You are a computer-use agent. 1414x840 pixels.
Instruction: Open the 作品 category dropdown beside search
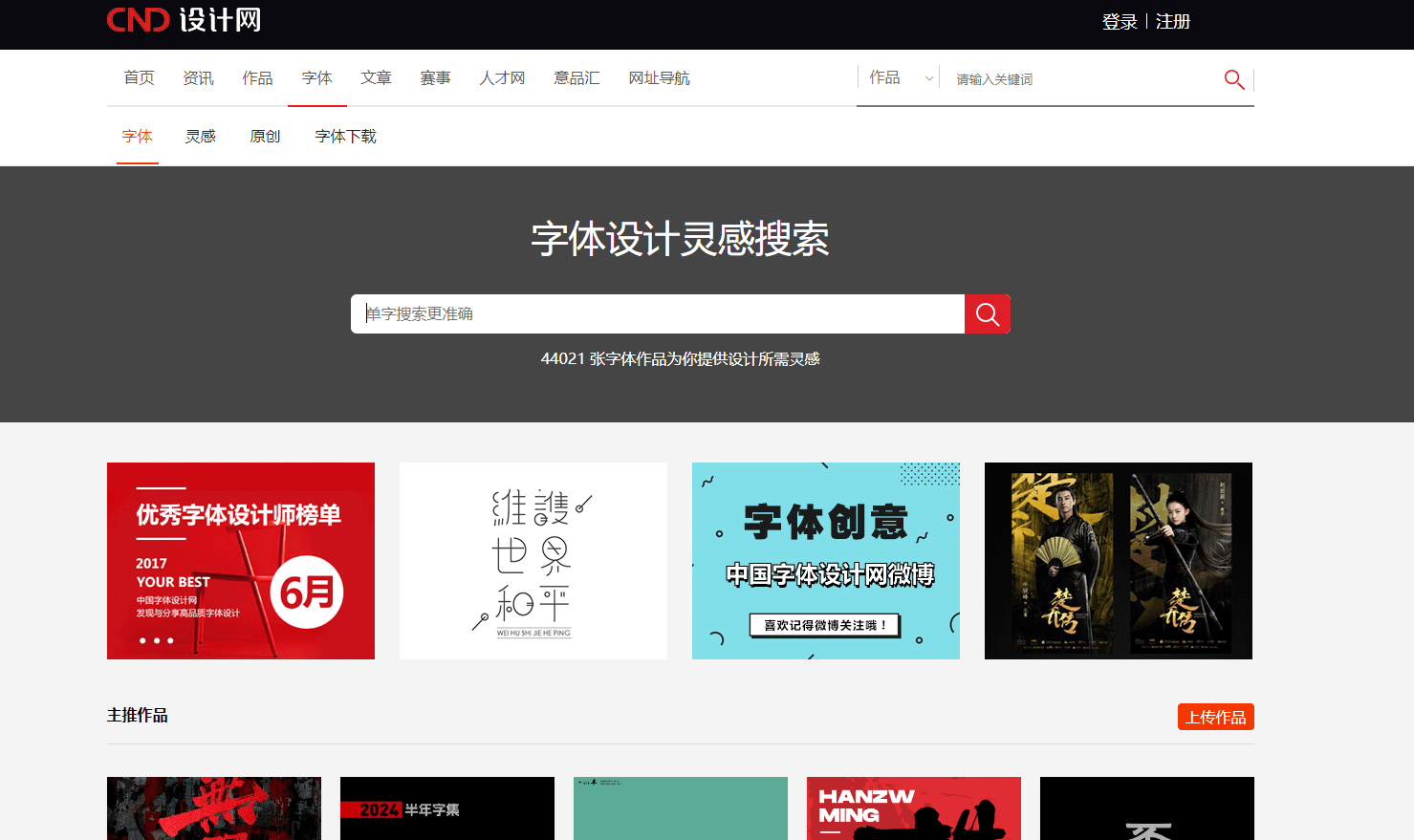point(899,77)
